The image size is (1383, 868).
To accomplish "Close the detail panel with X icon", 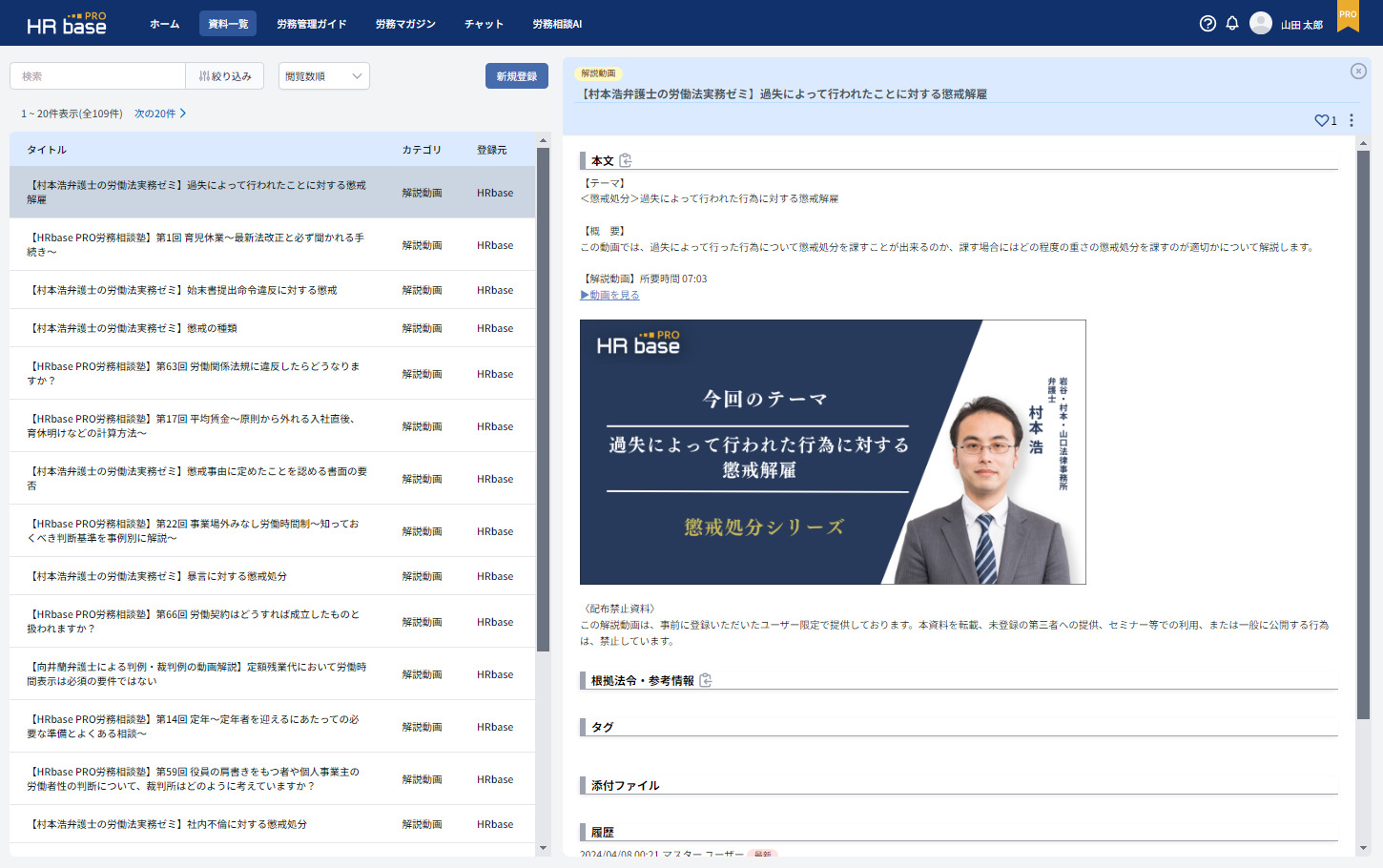I will 1358,72.
